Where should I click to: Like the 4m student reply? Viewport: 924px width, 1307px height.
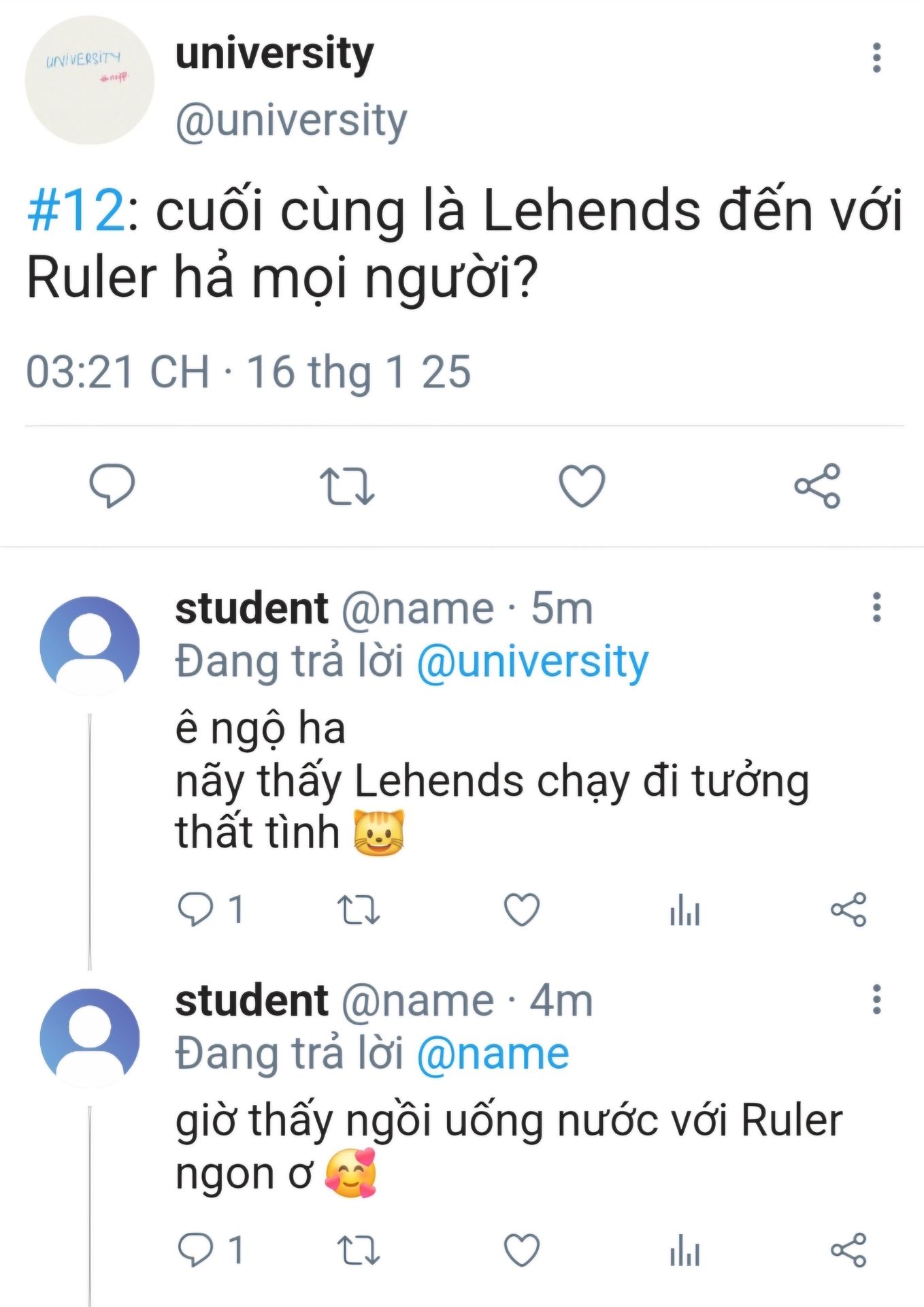pos(522,1250)
